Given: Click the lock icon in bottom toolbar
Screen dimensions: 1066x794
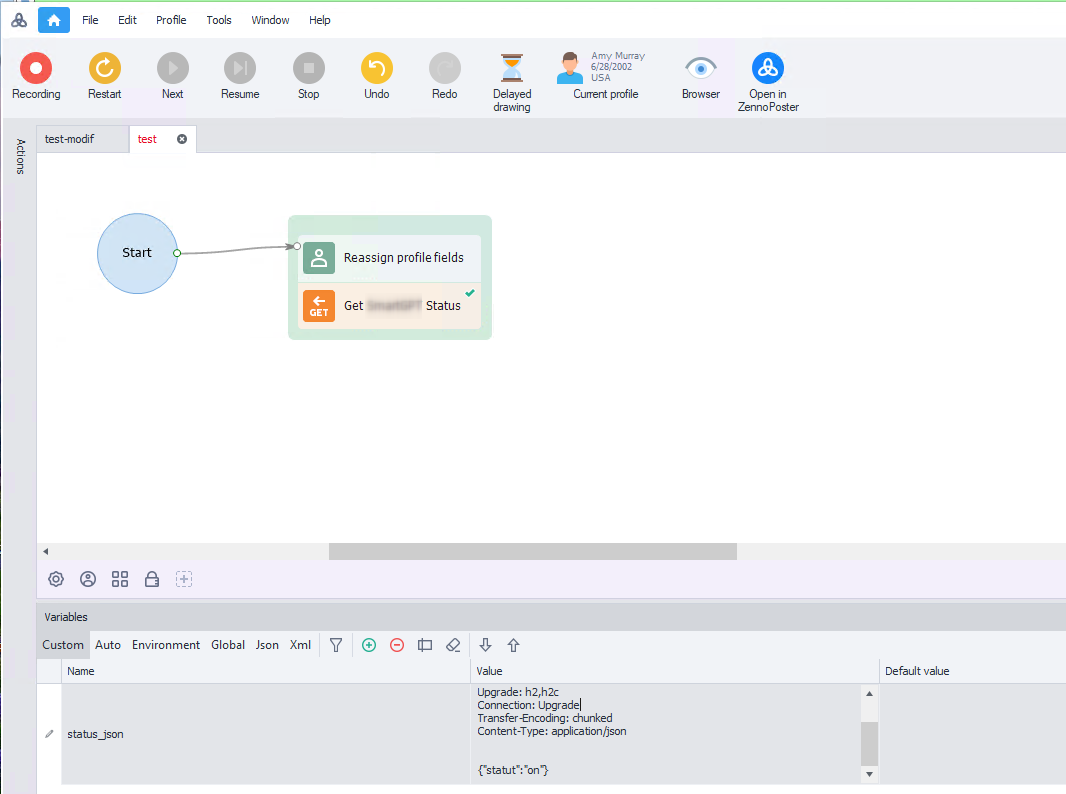Looking at the screenshot, I should coord(152,579).
